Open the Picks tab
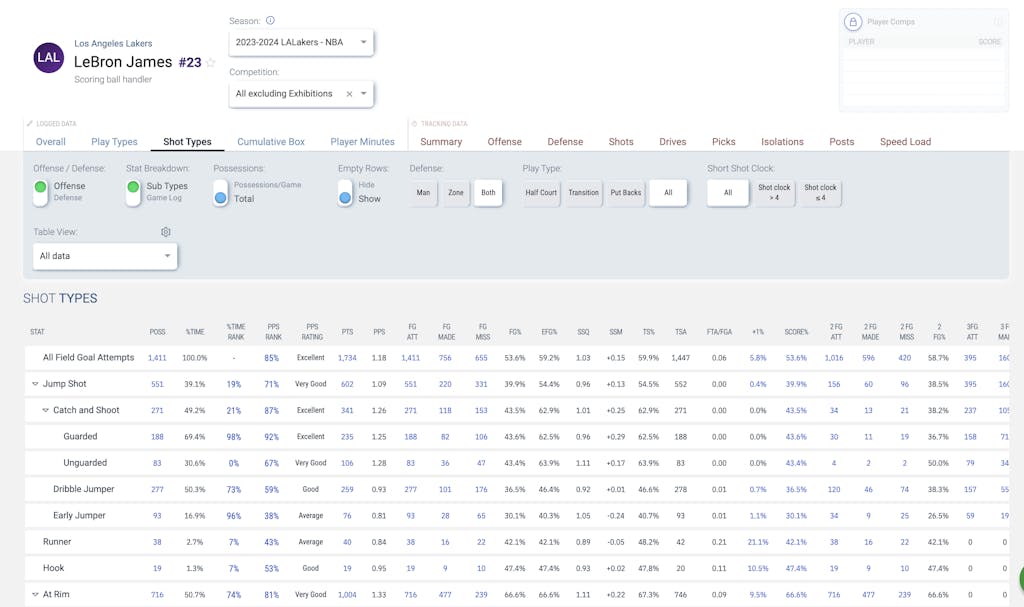 pyautogui.click(x=724, y=142)
